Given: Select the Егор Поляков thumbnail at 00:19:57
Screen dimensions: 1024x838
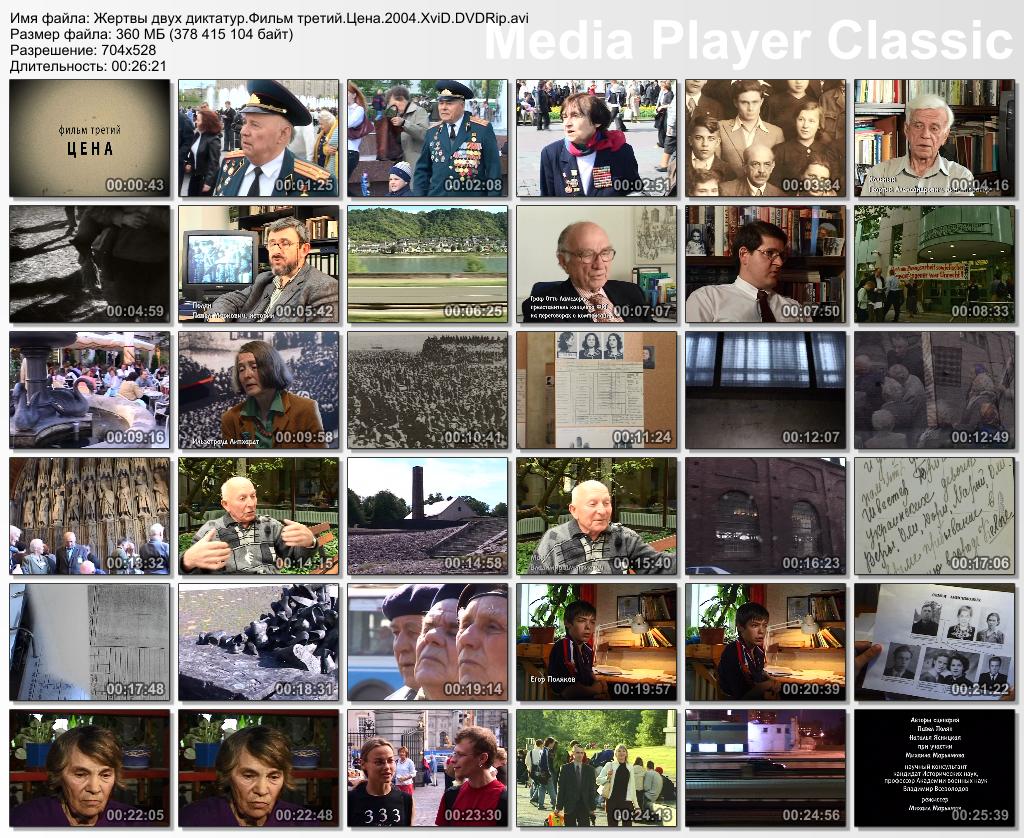Looking at the screenshot, I should (x=596, y=642).
